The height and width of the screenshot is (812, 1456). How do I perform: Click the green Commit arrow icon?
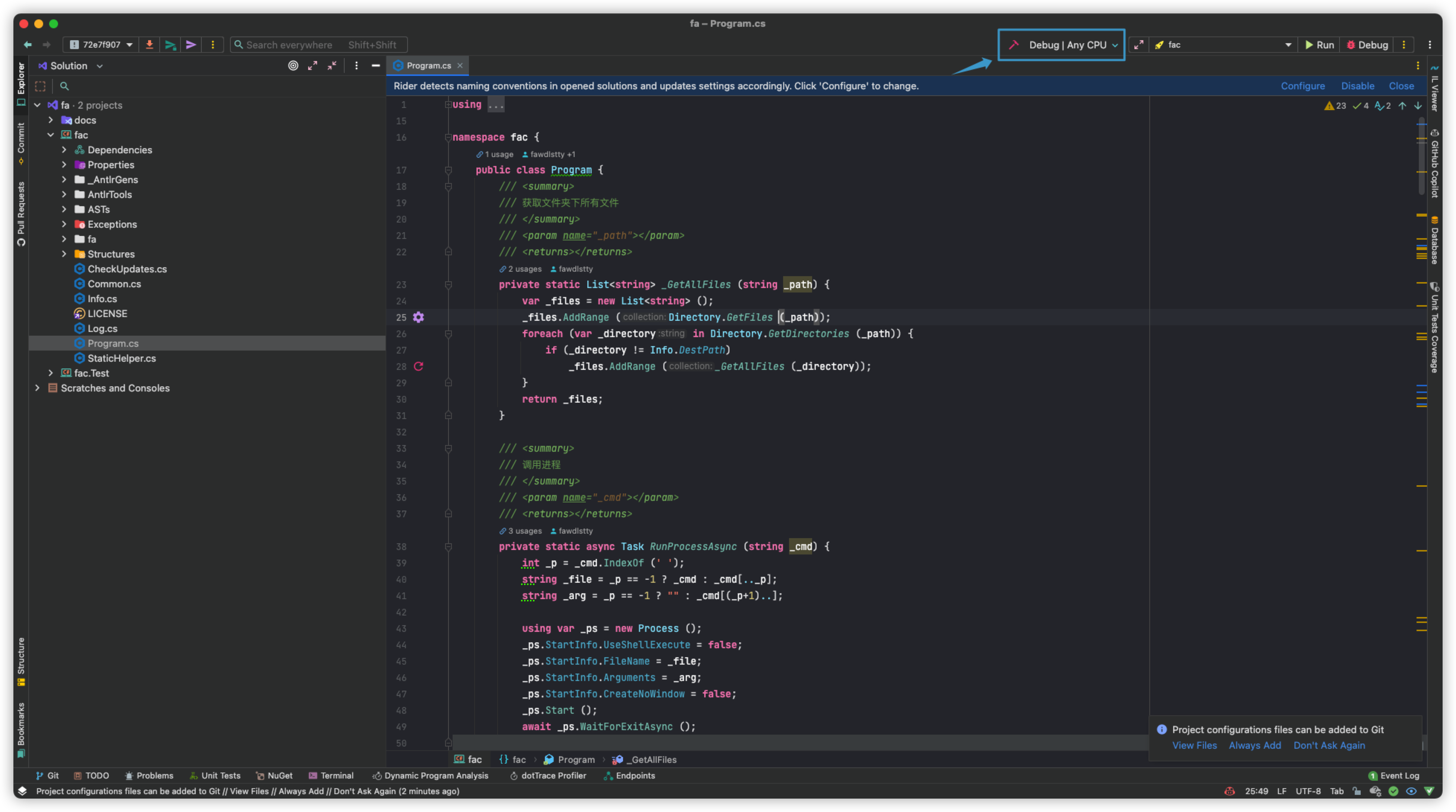pyautogui.click(x=170, y=45)
